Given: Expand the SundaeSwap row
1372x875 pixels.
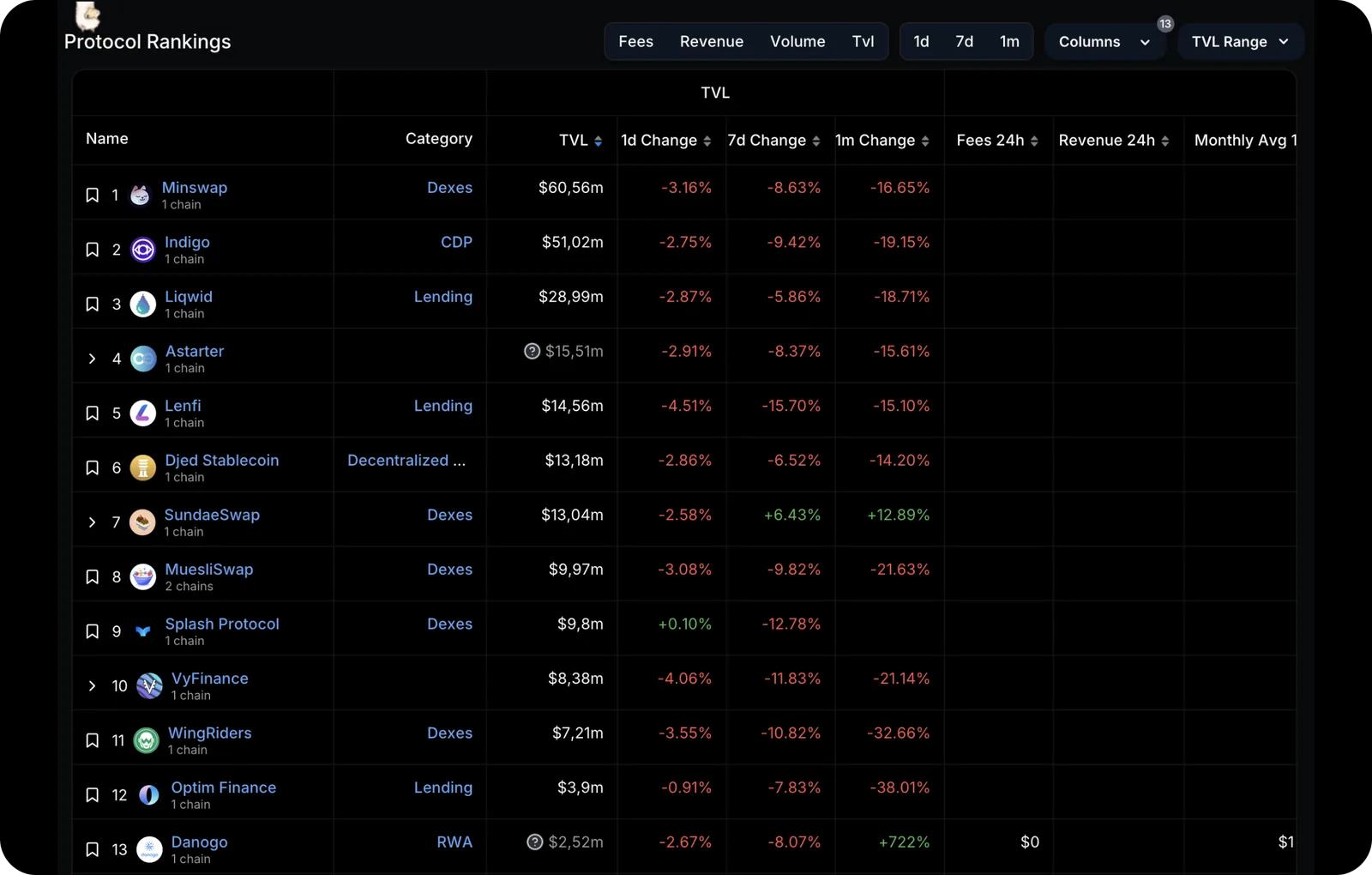Looking at the screenshot, I should pos(92,522).
